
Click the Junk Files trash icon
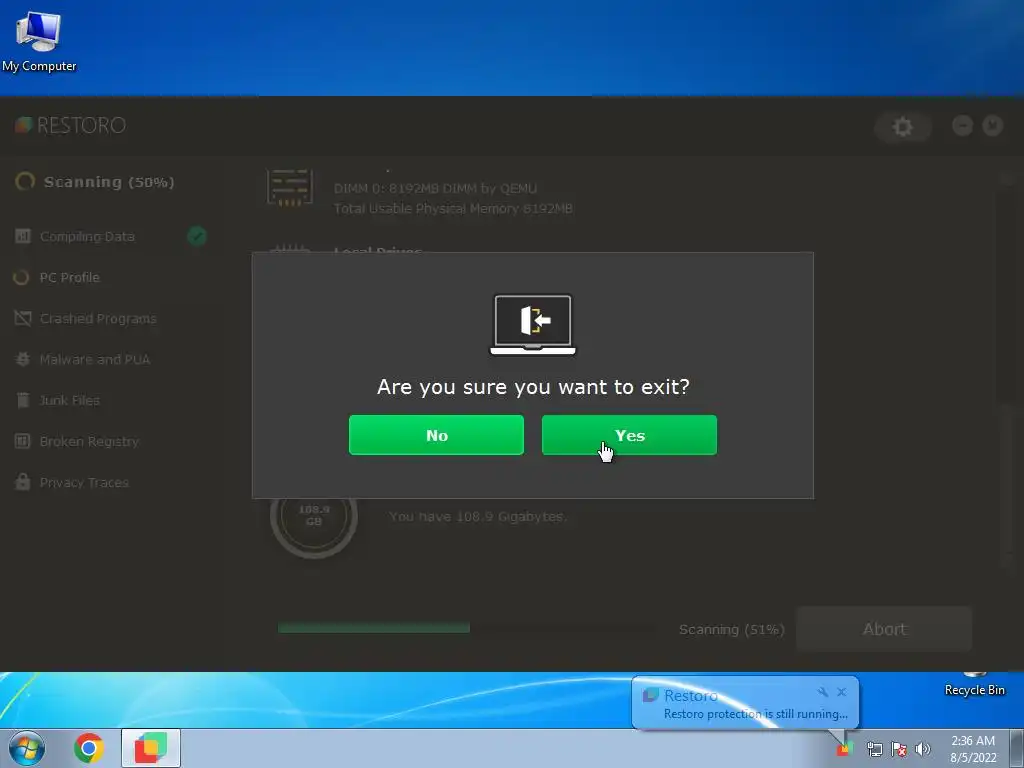pyautogui.click(x=23, y=400)
